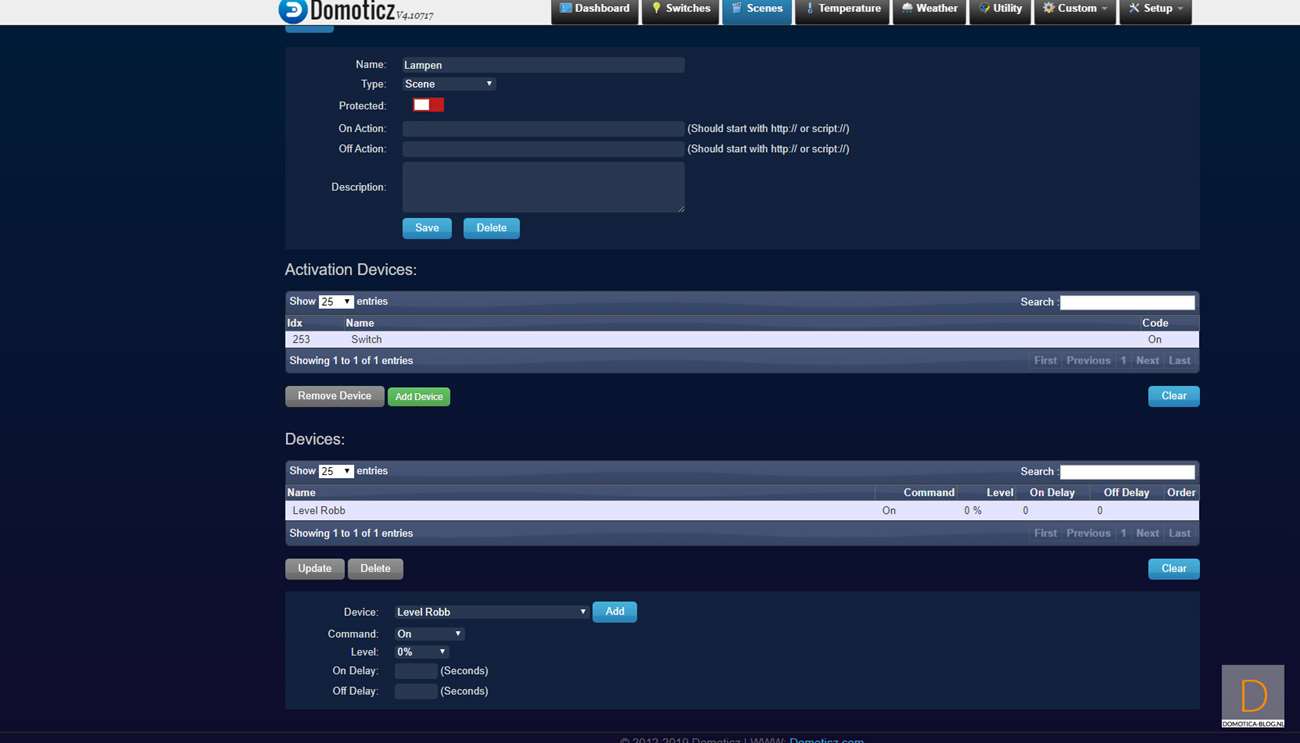The width and height of the screenshot is (1300, 743).
Task: Select the Level Robb row in Devices table
Action: [x=742, y=511]
